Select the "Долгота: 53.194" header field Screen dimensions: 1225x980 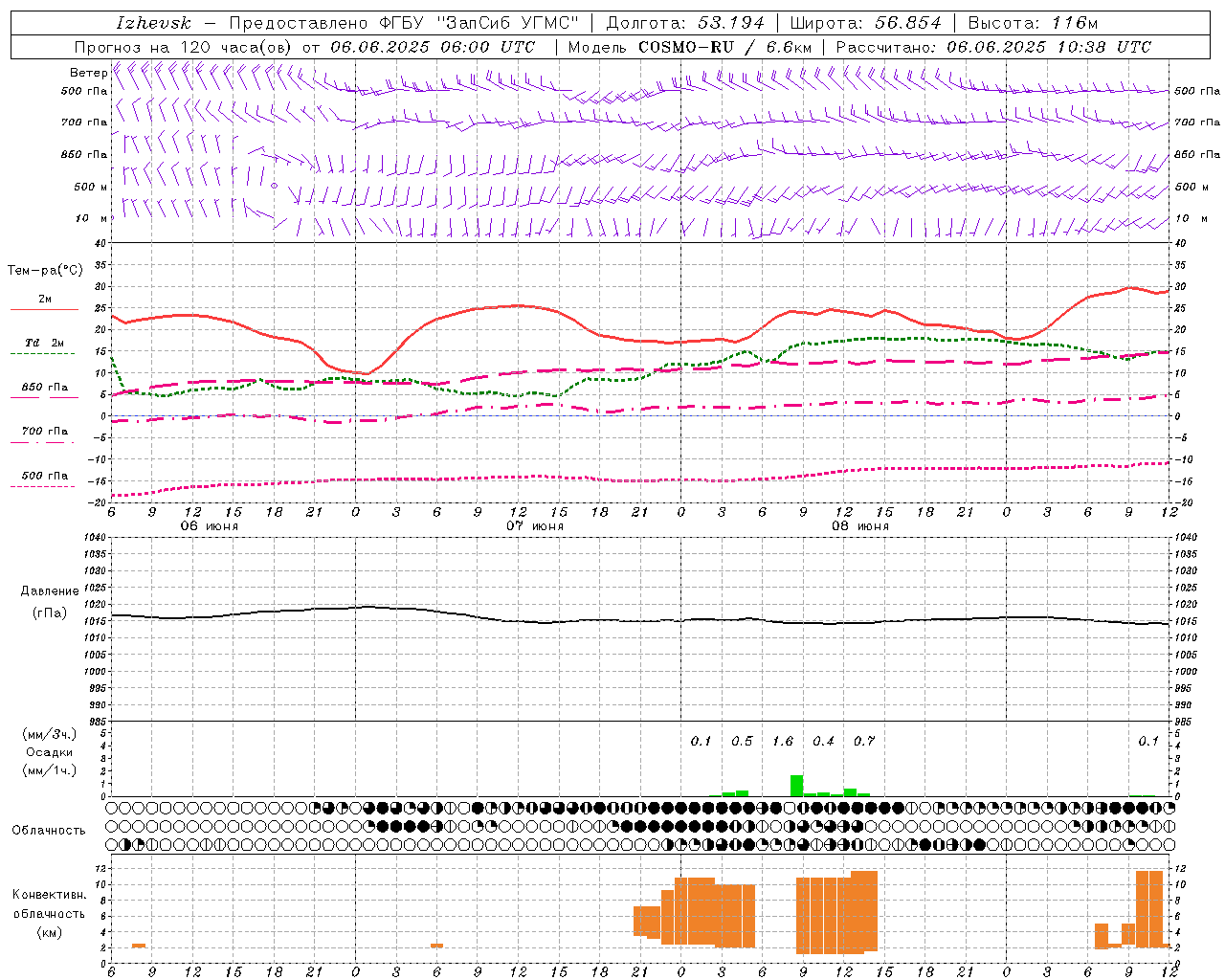click(685, 23)
